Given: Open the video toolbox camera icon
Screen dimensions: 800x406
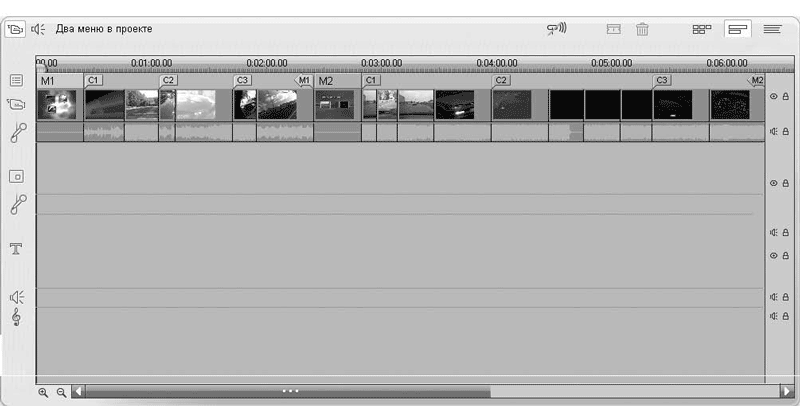Looking at the screenshot, I should pyautogui.click(x=16, y=29).
